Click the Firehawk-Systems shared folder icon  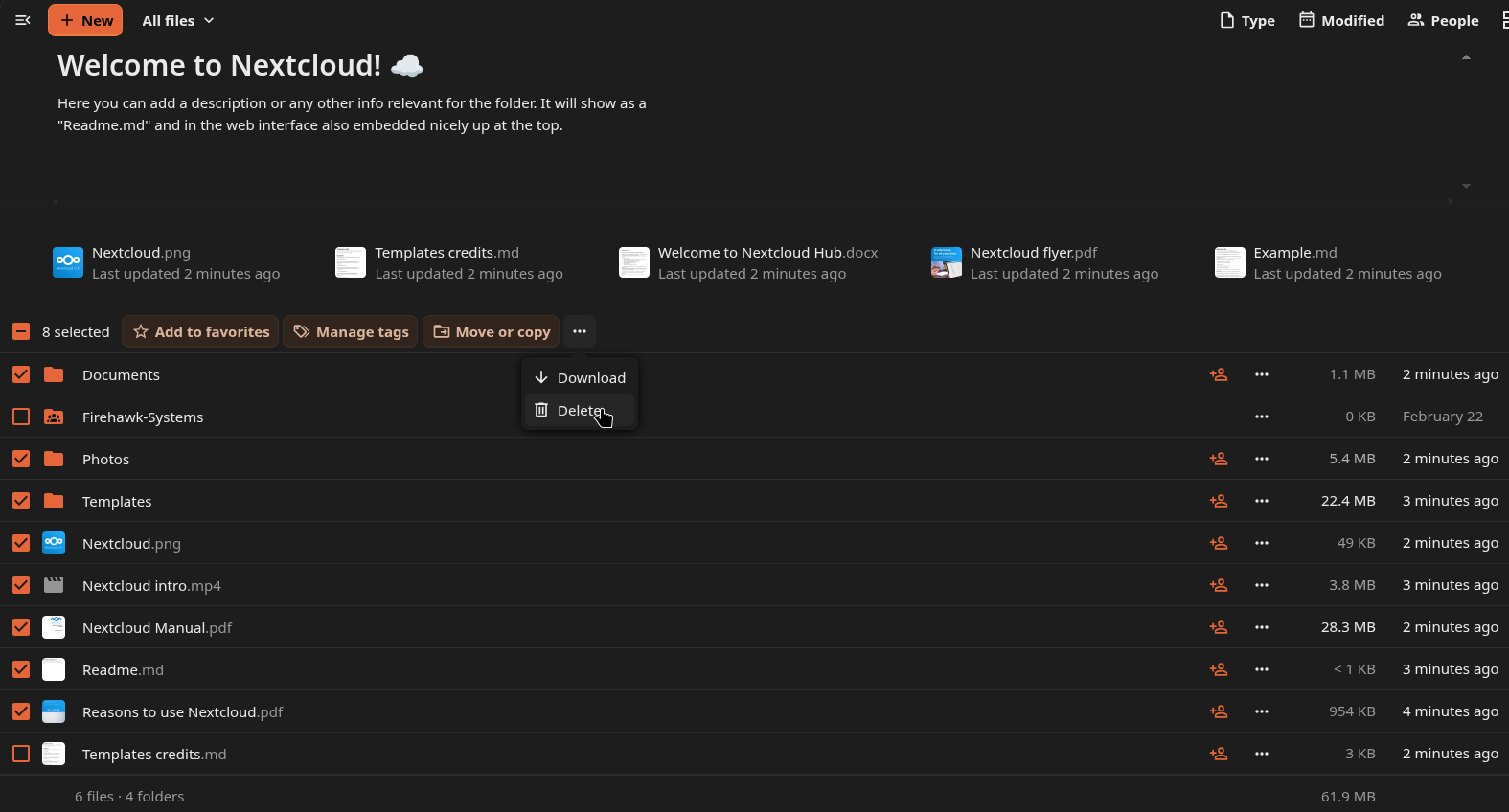coord(54,417)
